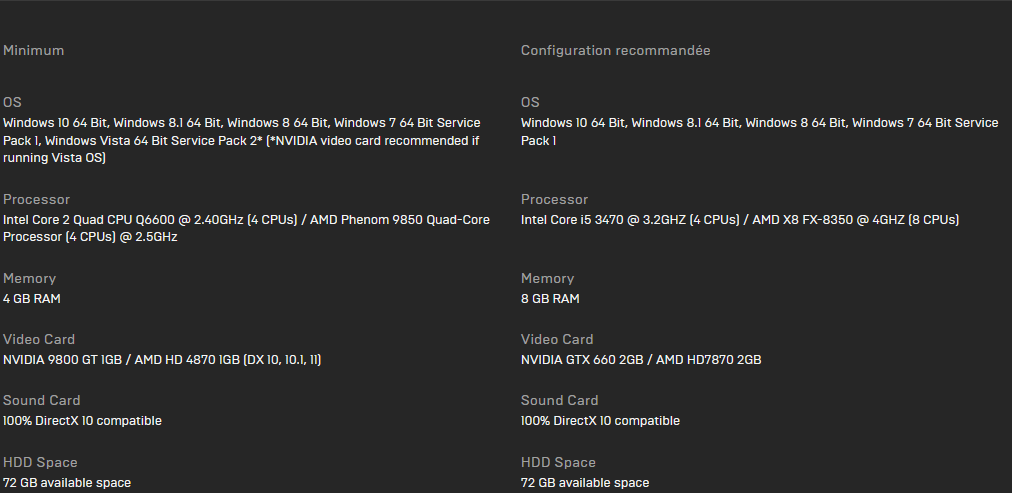The width and height of the screenshot is (1012, 493).
Task: Click the Processor label in recommended column
Action: click(x=554, y=199)
